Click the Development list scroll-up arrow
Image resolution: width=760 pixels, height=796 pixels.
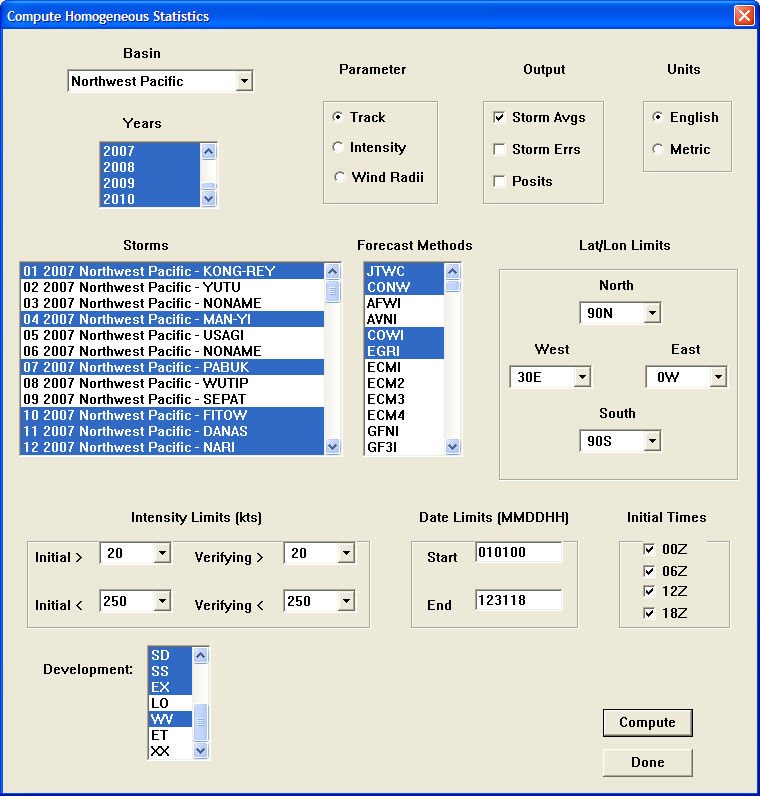pyautogui.click(x=201, y=655)
